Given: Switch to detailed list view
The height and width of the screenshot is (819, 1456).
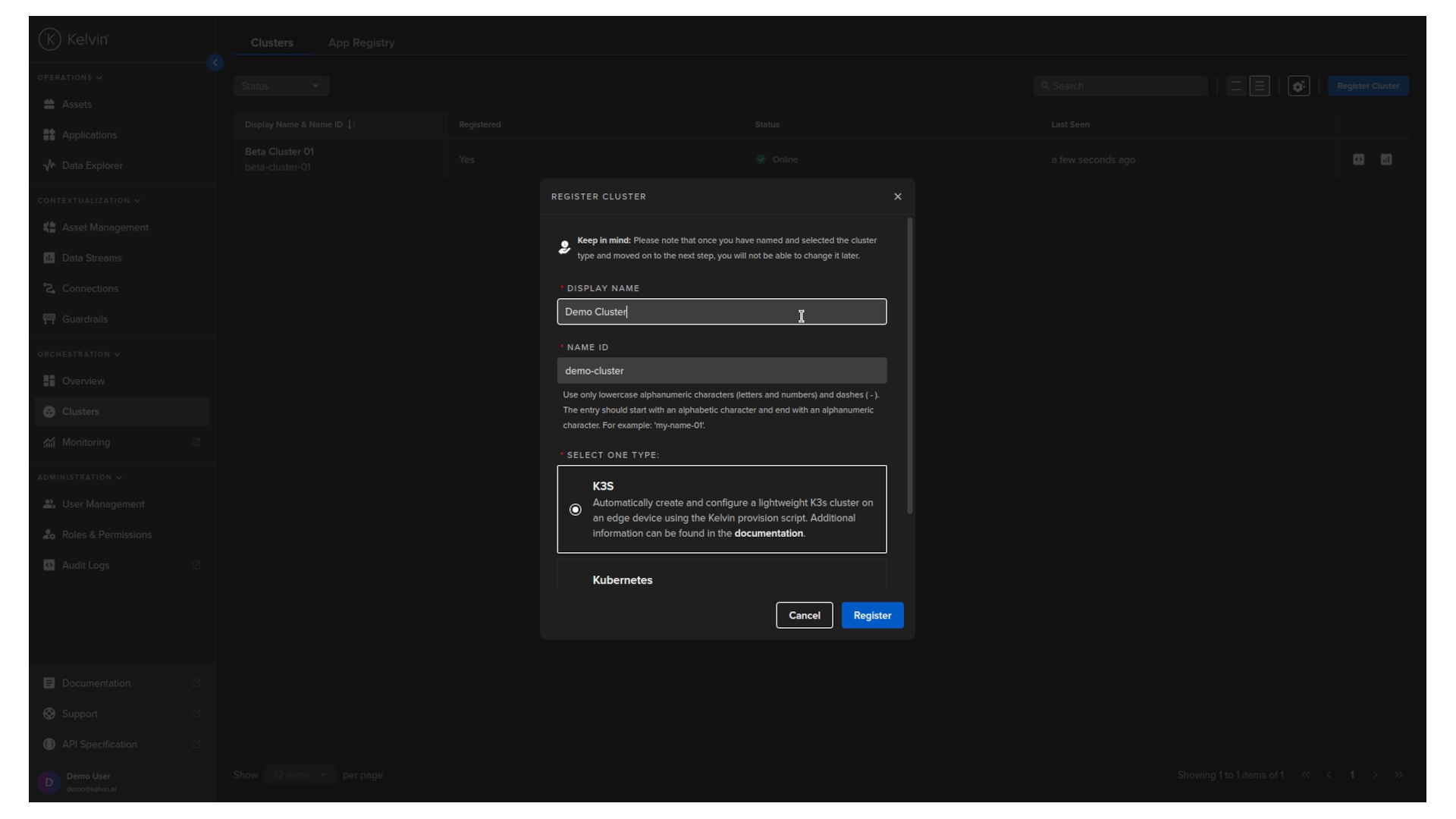Looking at the screenshot, I should [x=1260, y=86].
